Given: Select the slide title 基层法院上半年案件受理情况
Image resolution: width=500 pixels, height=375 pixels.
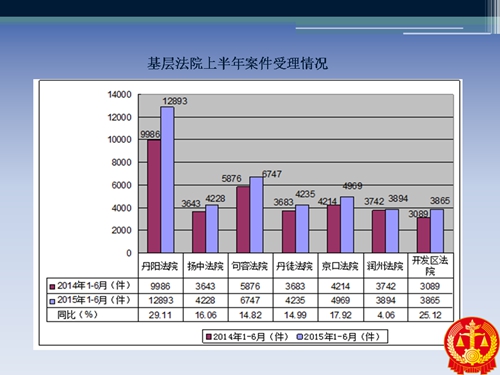Looking at the screenshot, I should point(238,63).
